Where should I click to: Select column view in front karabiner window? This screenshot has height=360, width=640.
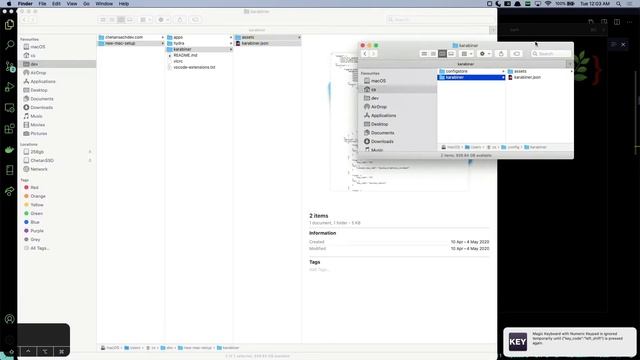coord(442,53)
